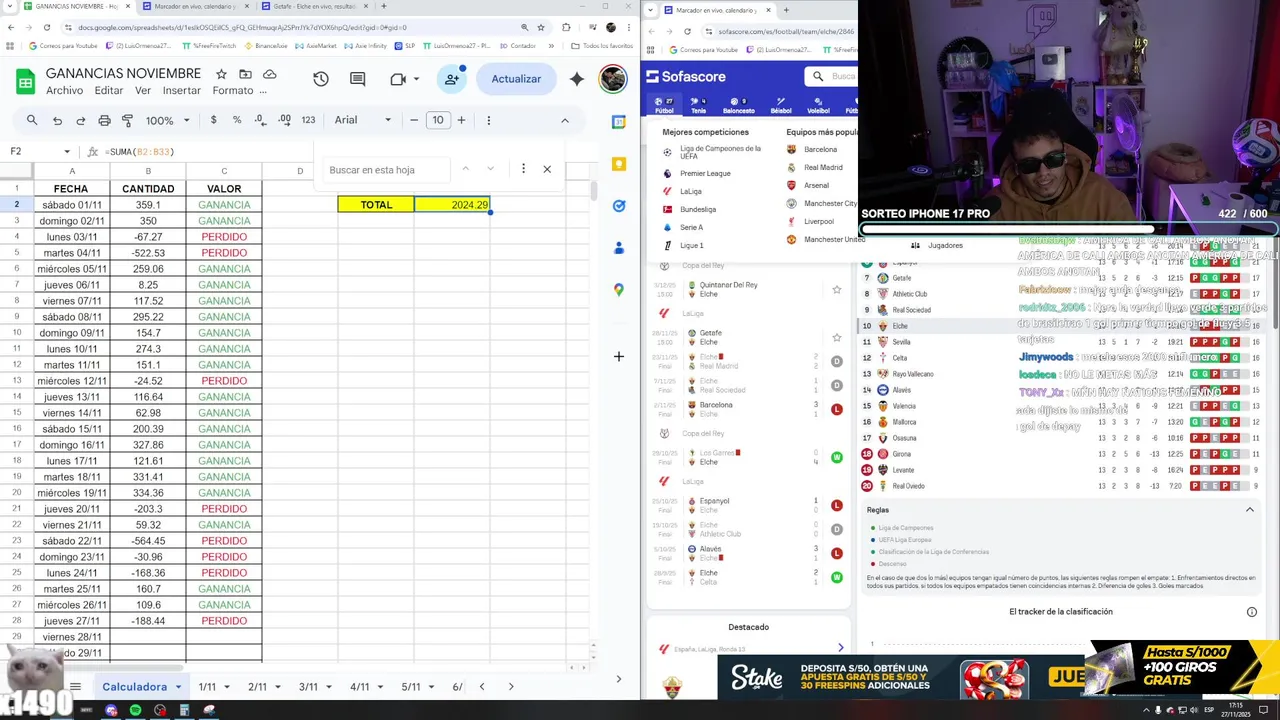
Task: Open the Calculator app in the taskbar
Action: point(184,710)
